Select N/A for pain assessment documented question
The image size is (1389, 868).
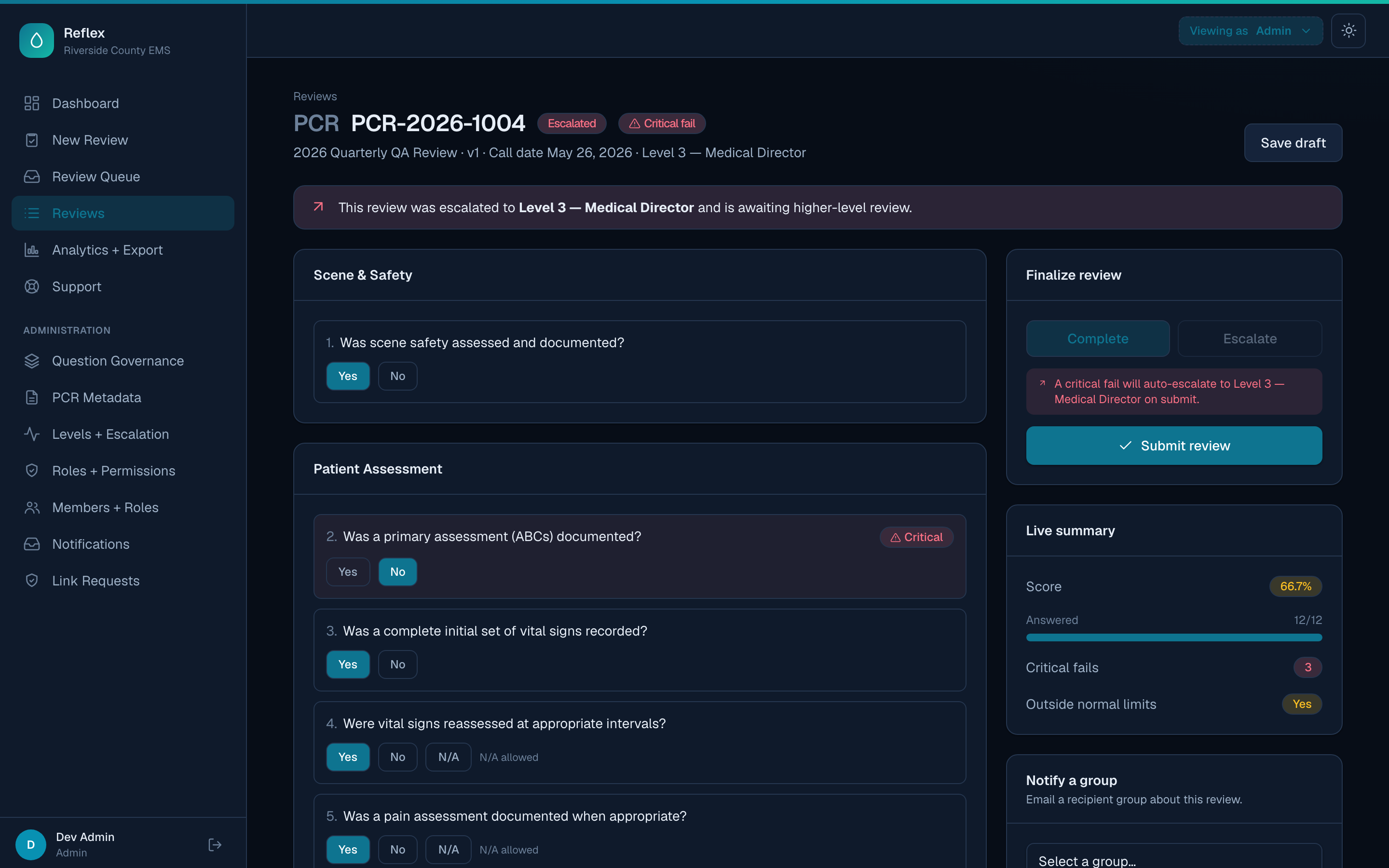coord(448,850)
